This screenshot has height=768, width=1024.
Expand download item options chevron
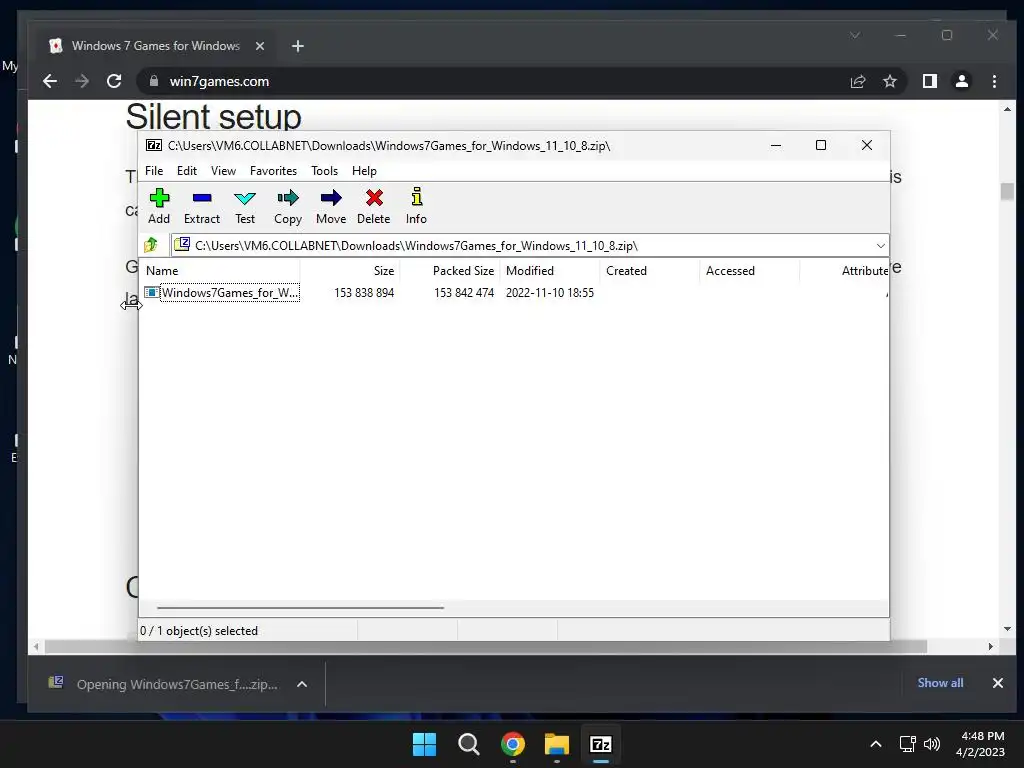302,684
